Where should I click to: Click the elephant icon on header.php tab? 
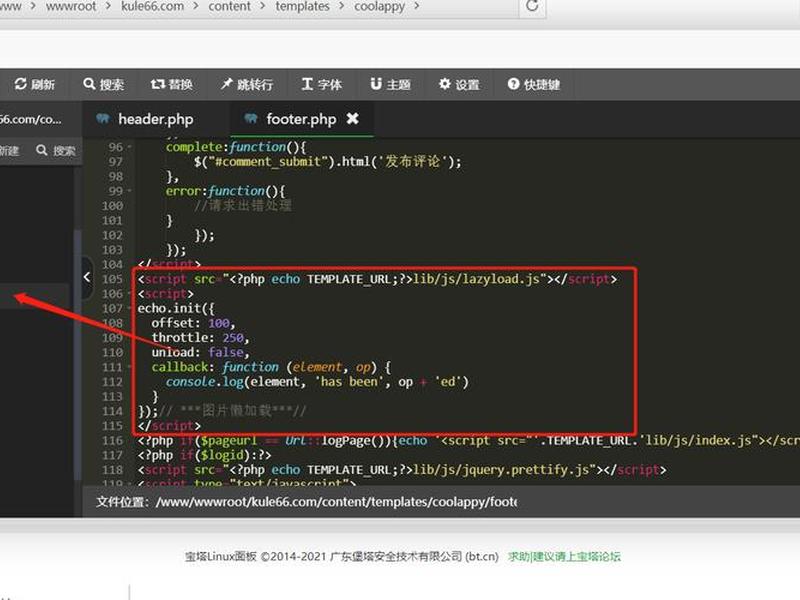point(103,119)
